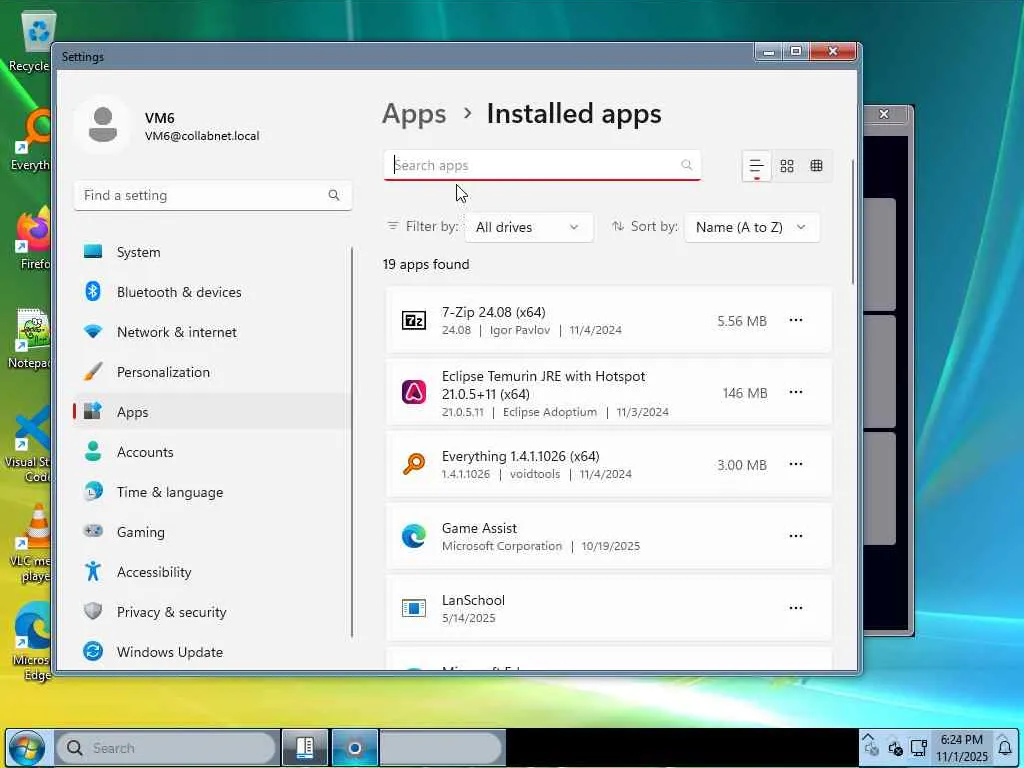
Task: Click the magnifier in Find a setting
Action: (334, 195)
